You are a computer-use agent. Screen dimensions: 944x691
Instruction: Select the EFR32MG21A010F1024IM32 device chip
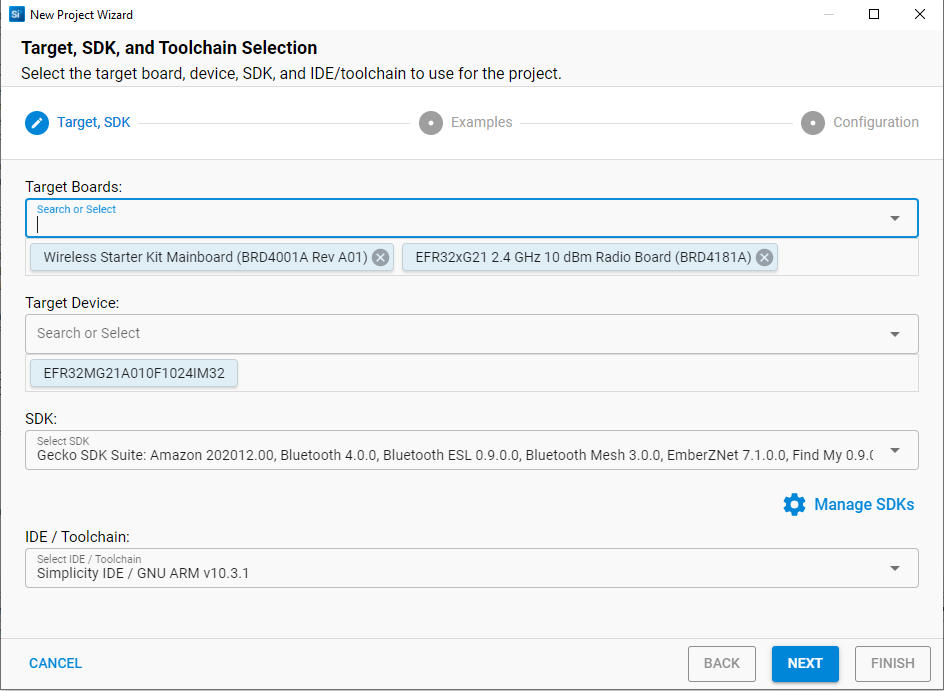pyautogui.click(x=134, y=373)
